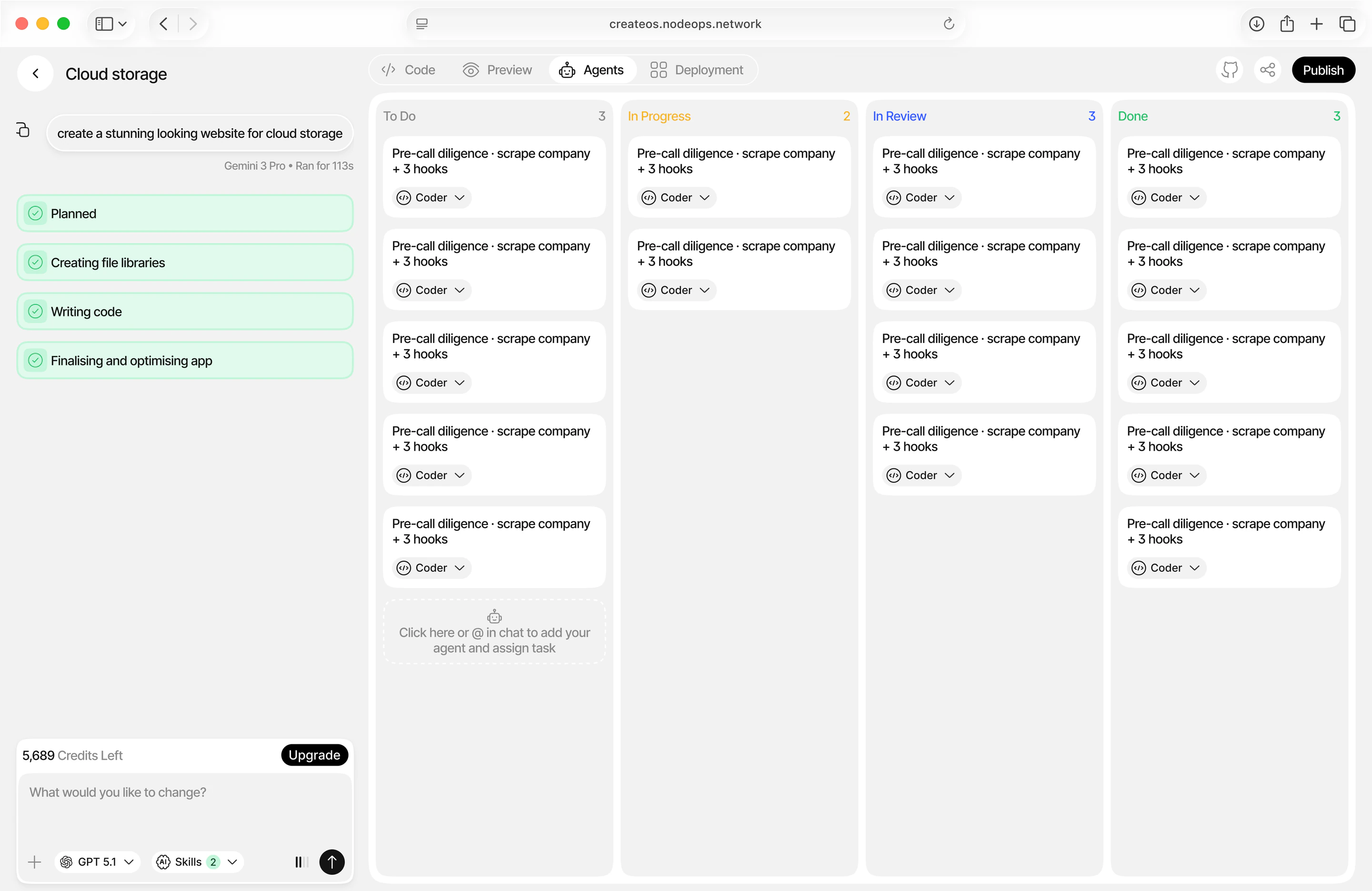Click the site settings icon in address bar

coord(422,24)
